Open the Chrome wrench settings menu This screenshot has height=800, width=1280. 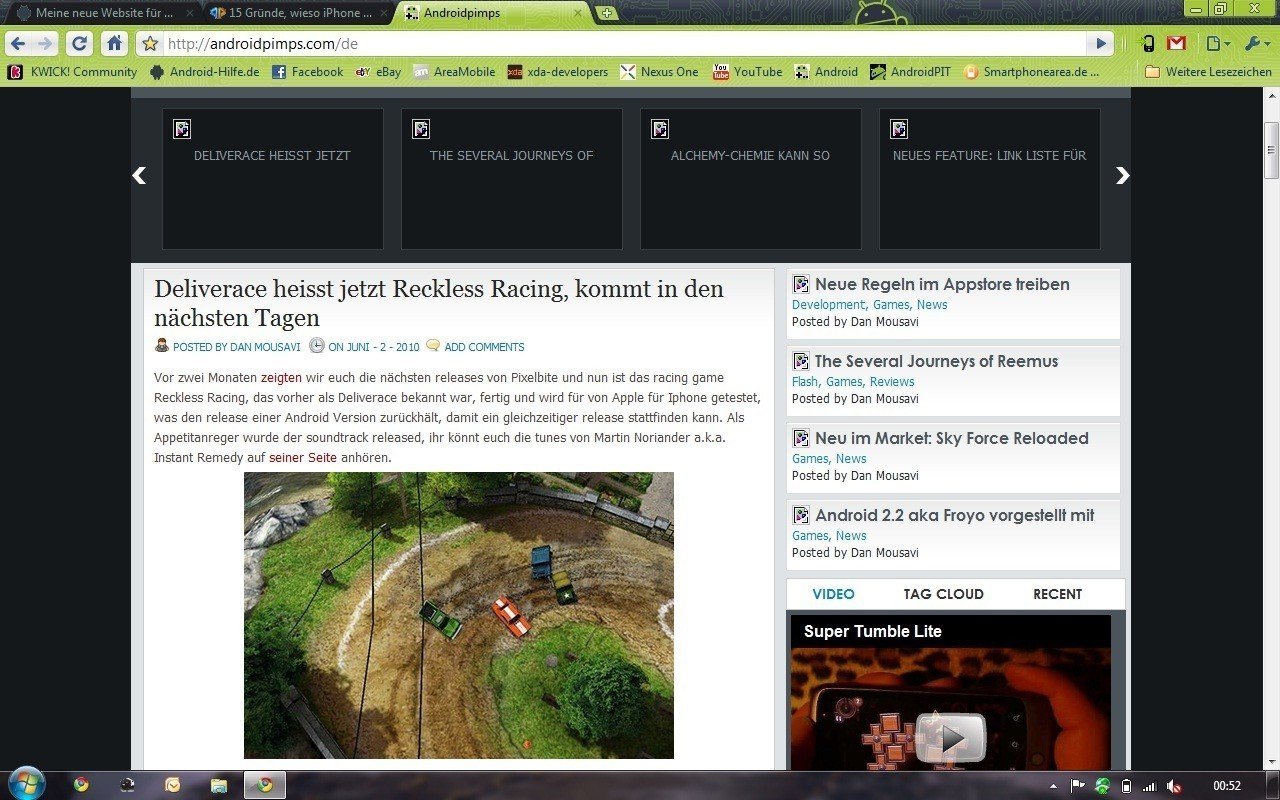1255,44
